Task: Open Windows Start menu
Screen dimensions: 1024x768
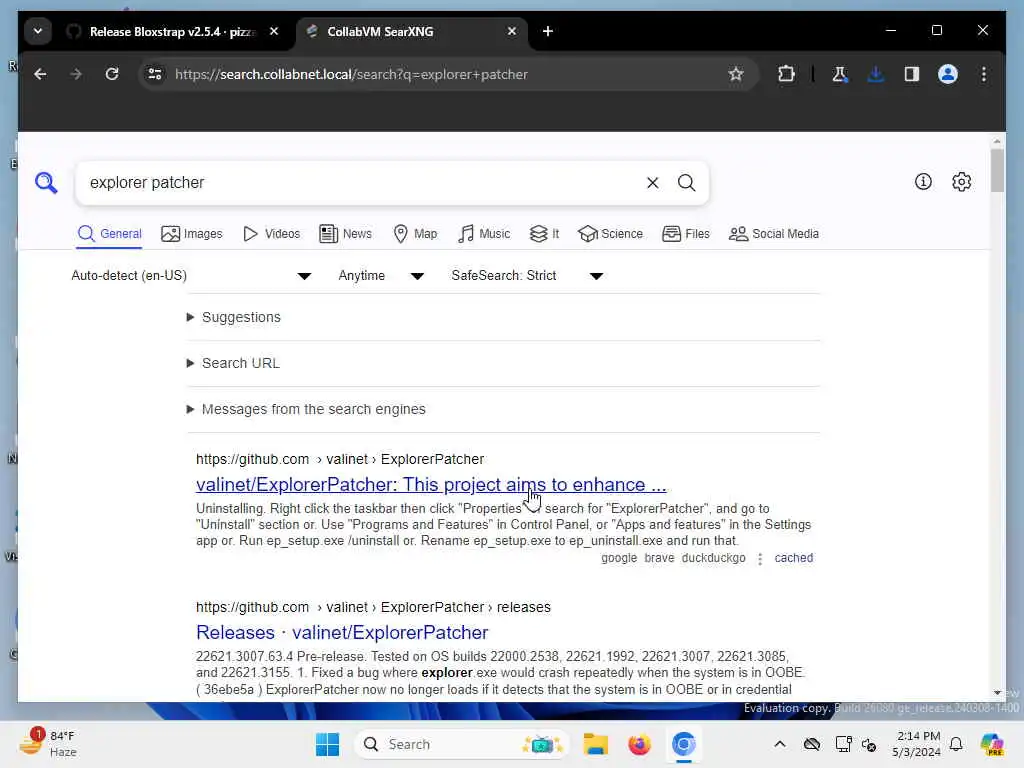Action: 327,744
